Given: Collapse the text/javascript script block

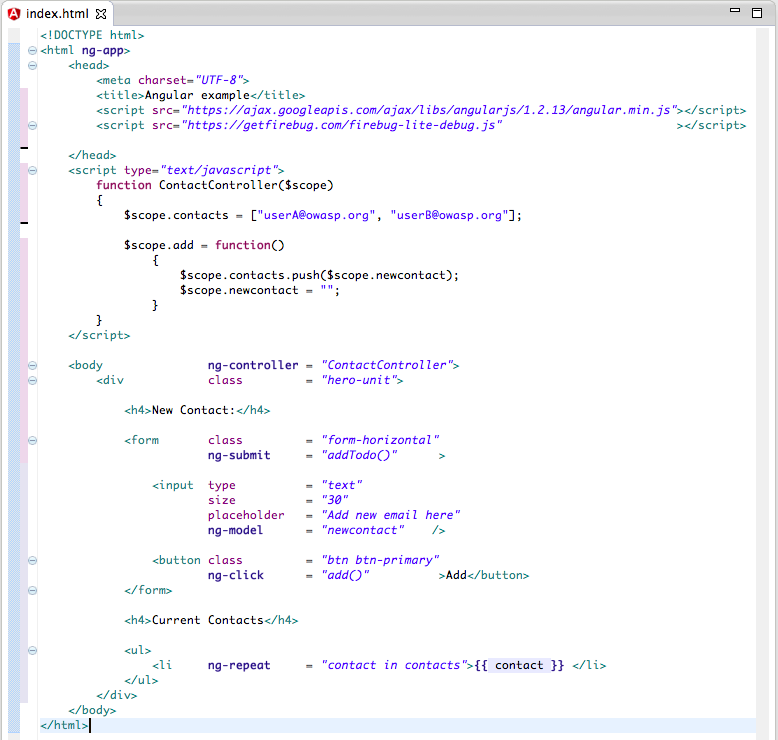Looking at the screenshot, I should pos(33,170).
